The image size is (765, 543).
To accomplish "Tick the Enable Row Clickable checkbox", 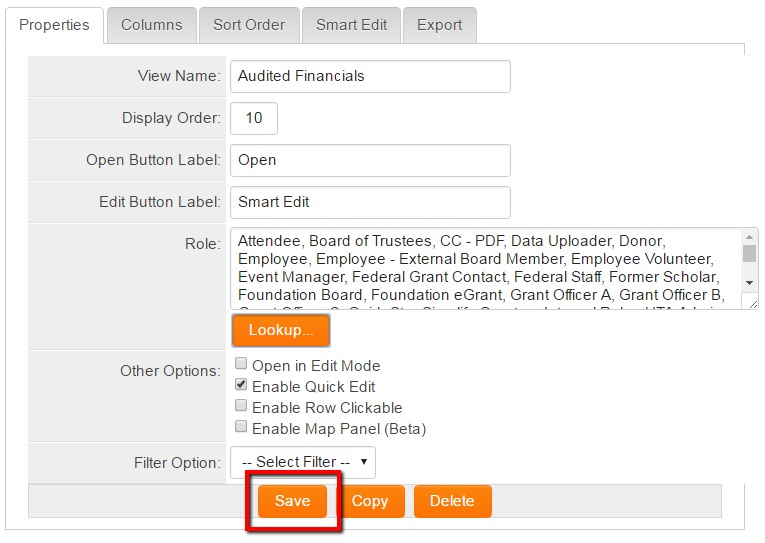I will point(241,407).
